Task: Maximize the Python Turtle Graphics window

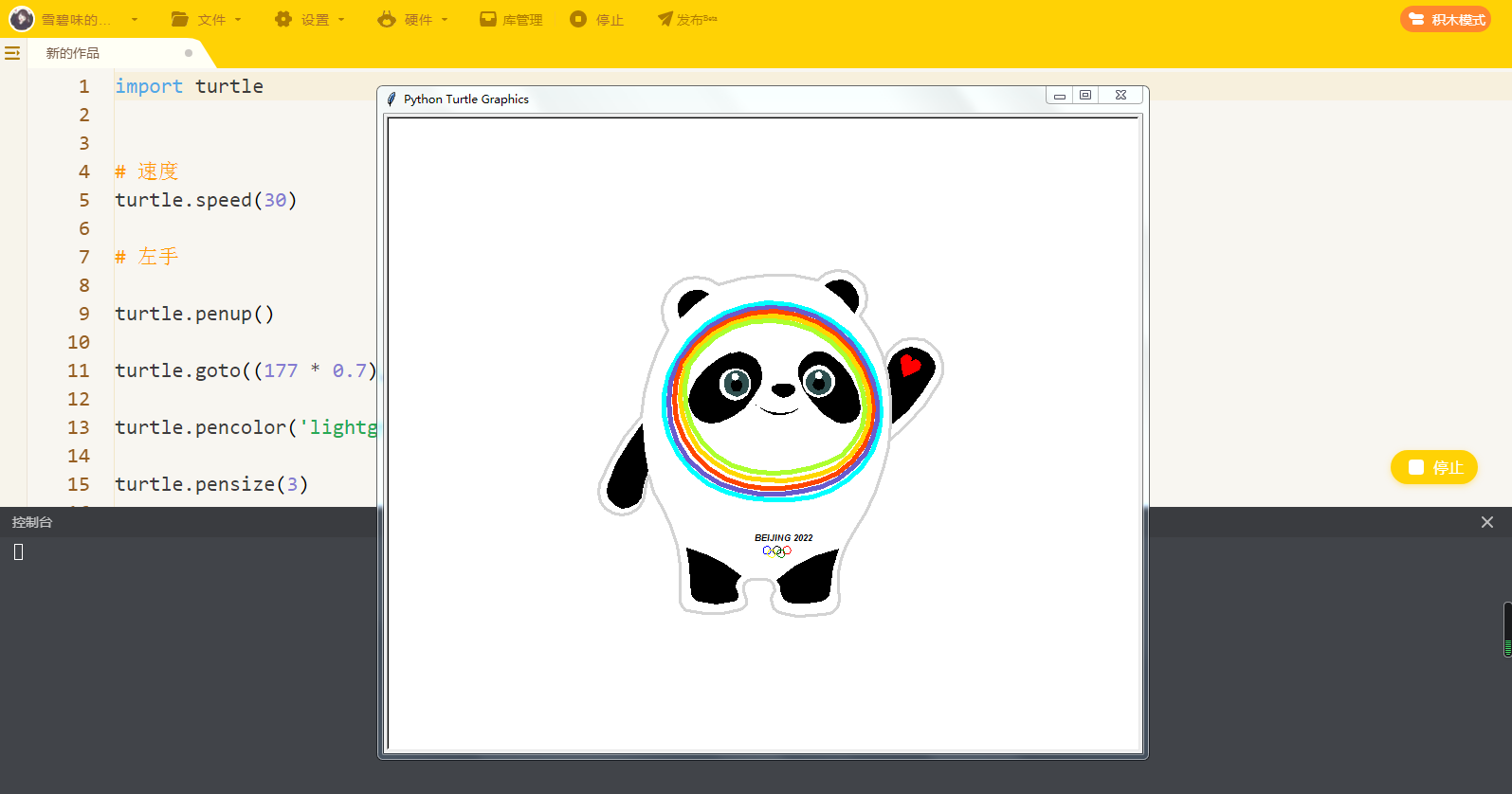Action: point(1085,96)
